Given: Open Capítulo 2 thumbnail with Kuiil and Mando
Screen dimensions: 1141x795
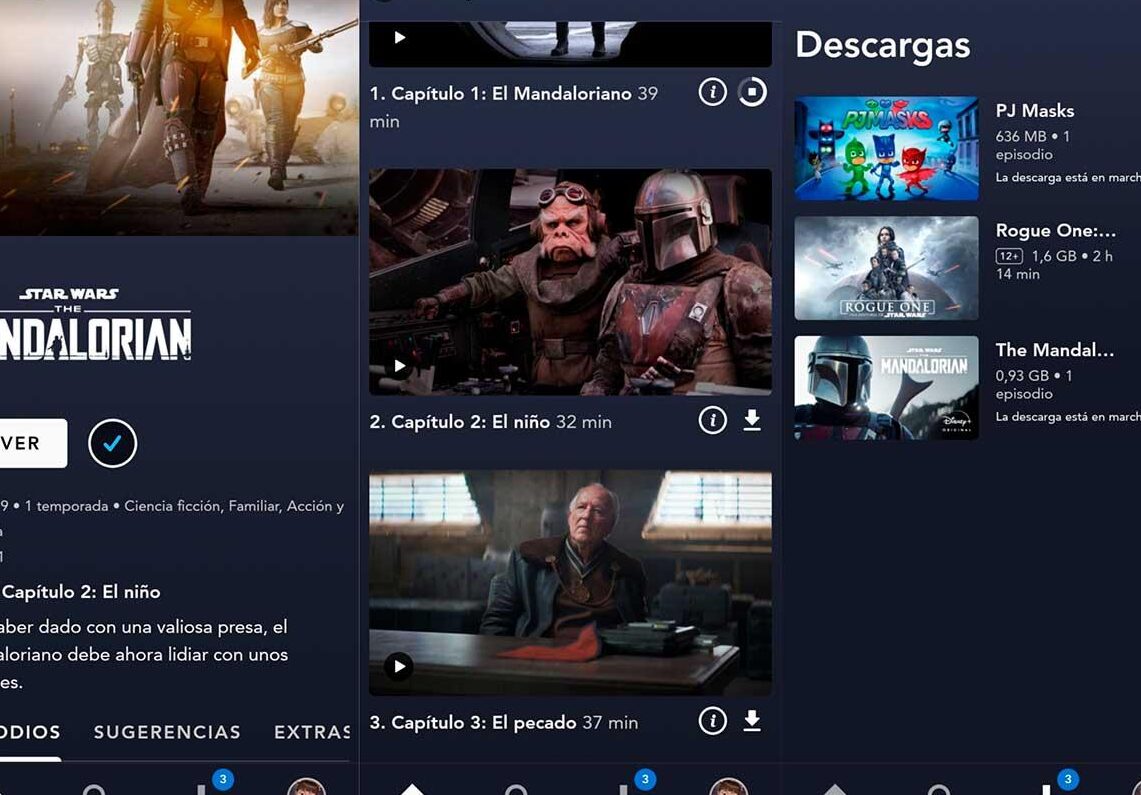Looking at the screenshot, I should coord(570,282).
